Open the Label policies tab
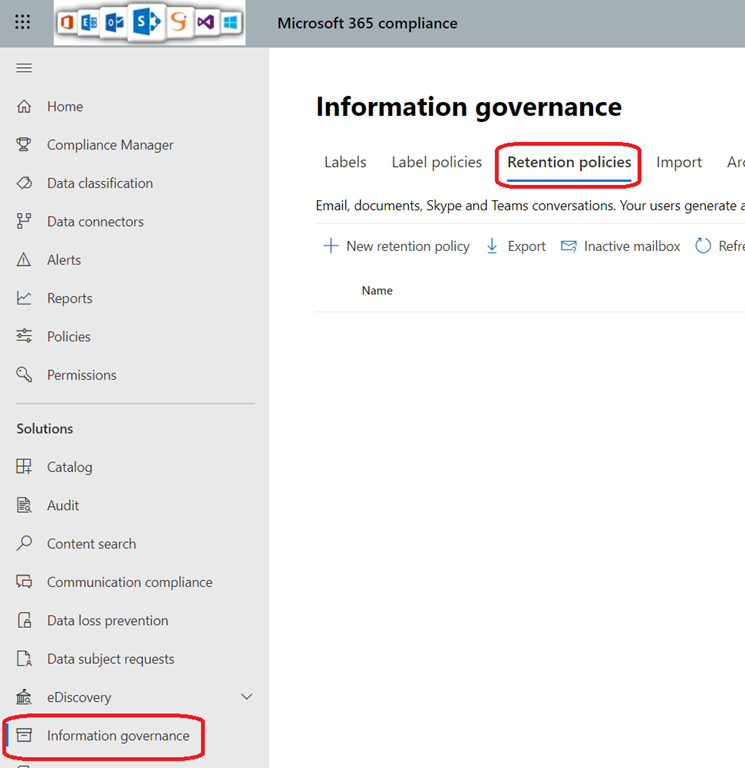The image size is (745, 768). [436, 162]
